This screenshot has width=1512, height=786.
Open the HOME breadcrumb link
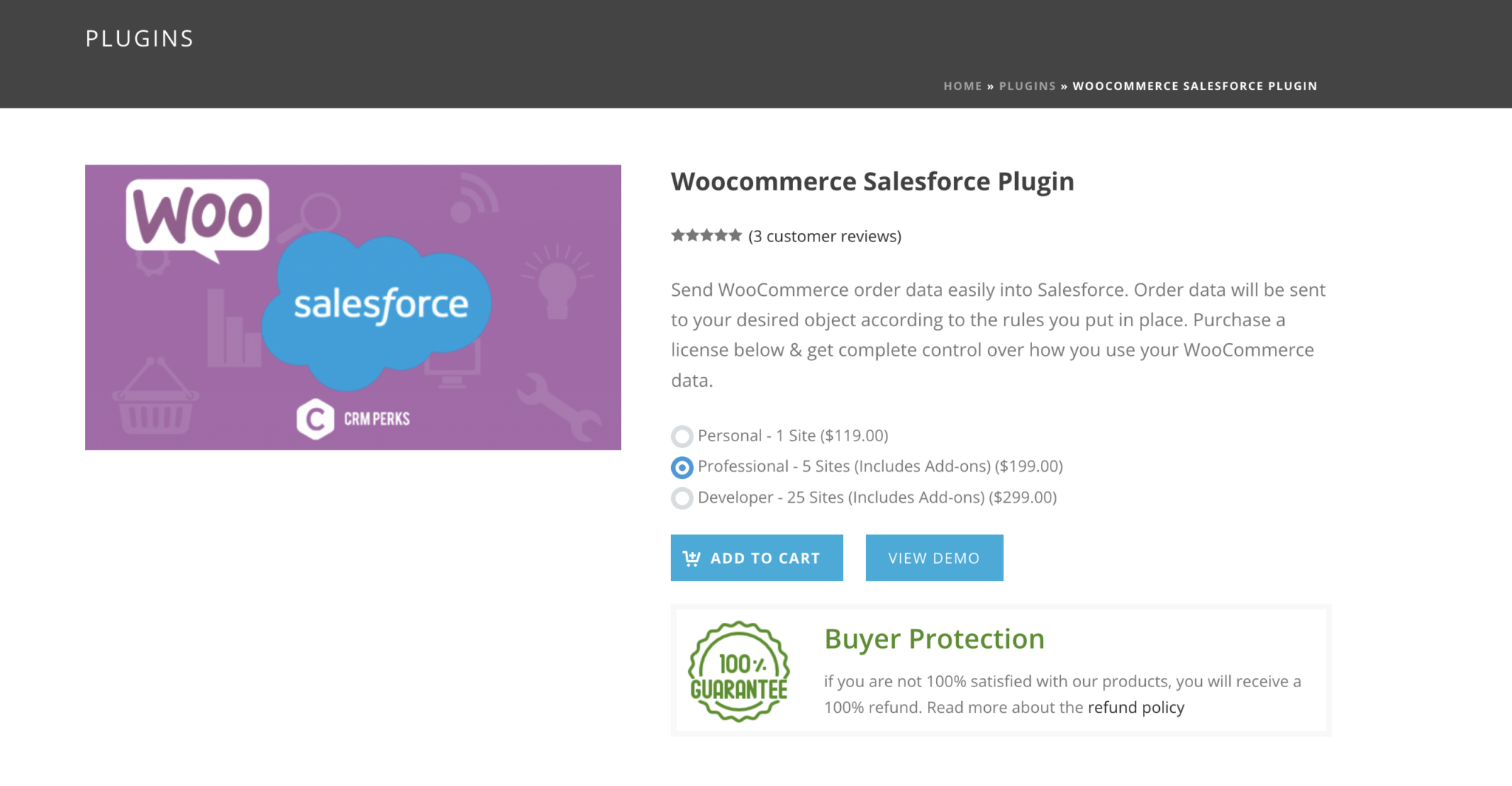[x=962, y=86]
